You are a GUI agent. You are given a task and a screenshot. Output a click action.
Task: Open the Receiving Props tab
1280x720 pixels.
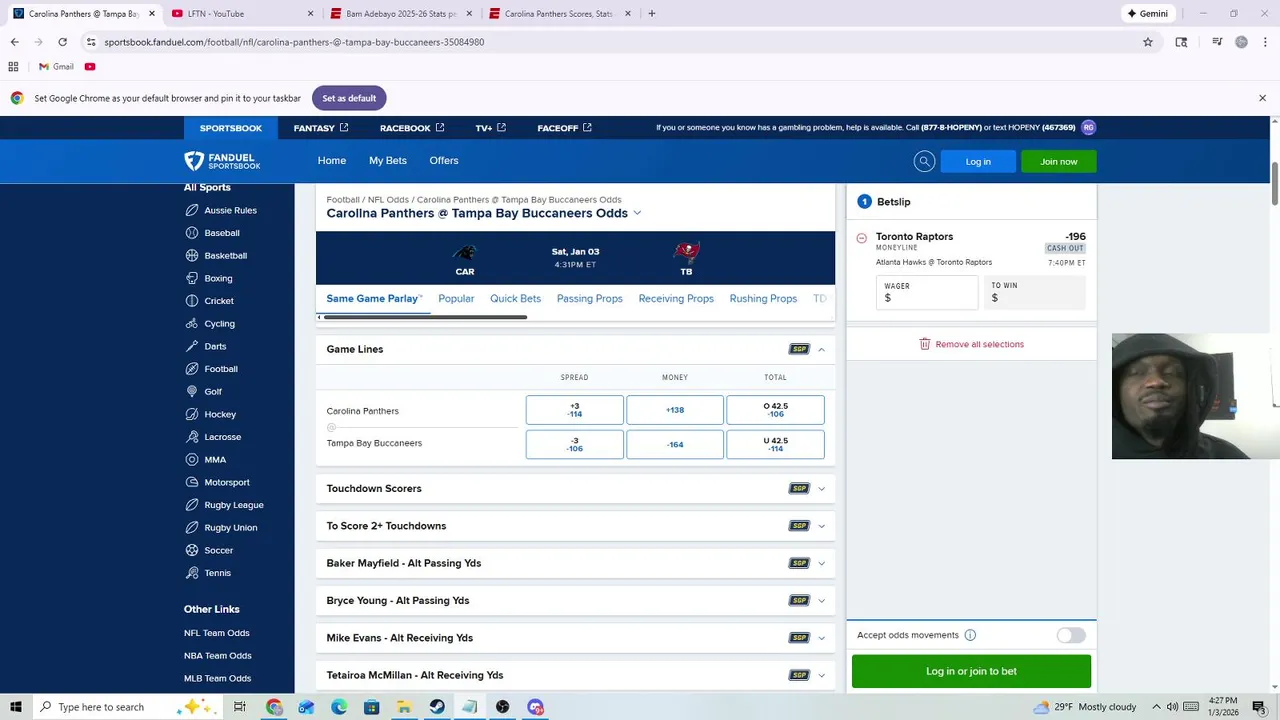point(676,299)
